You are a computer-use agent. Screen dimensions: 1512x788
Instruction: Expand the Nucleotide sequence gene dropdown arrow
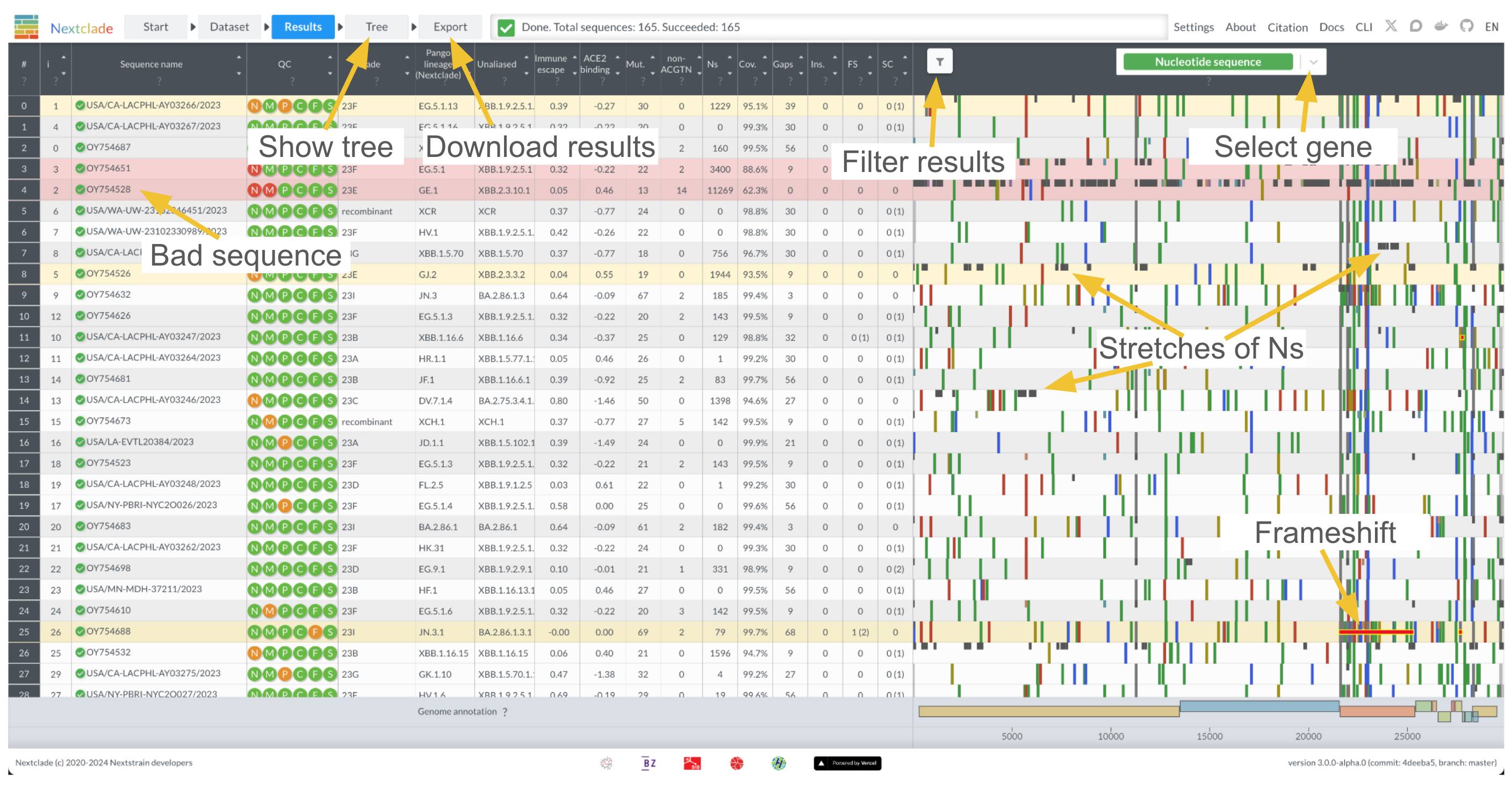(x=1314, y=62)
